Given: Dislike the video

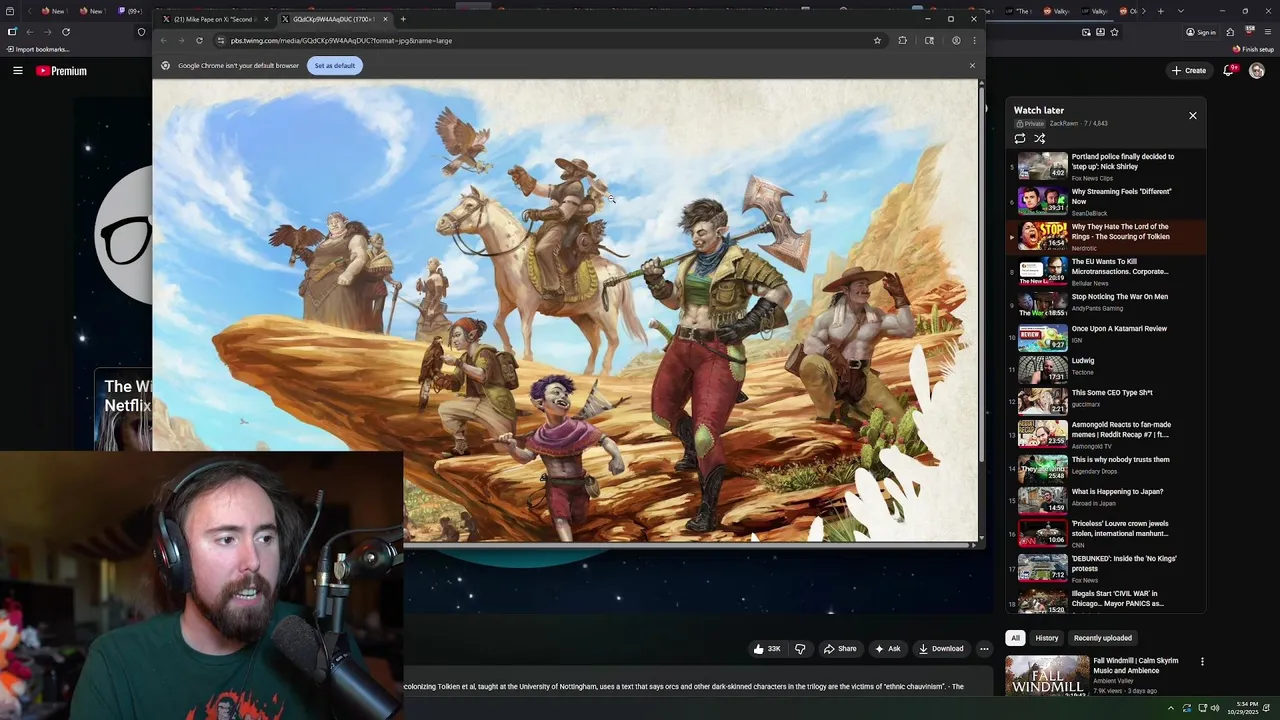Looking at the screenshot, I should [800, 649].
